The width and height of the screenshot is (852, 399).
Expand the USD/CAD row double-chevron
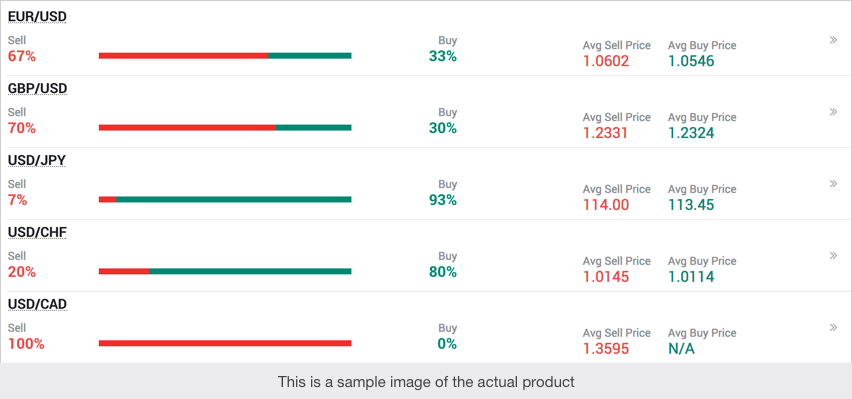click(833, 328)
